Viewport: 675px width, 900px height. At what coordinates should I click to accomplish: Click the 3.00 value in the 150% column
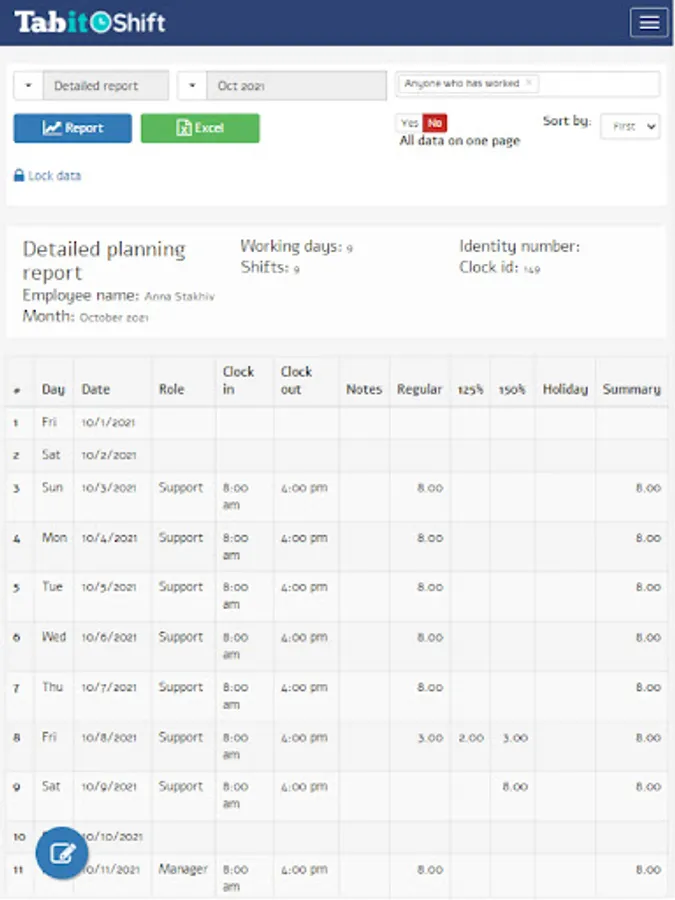coord(515,738)
